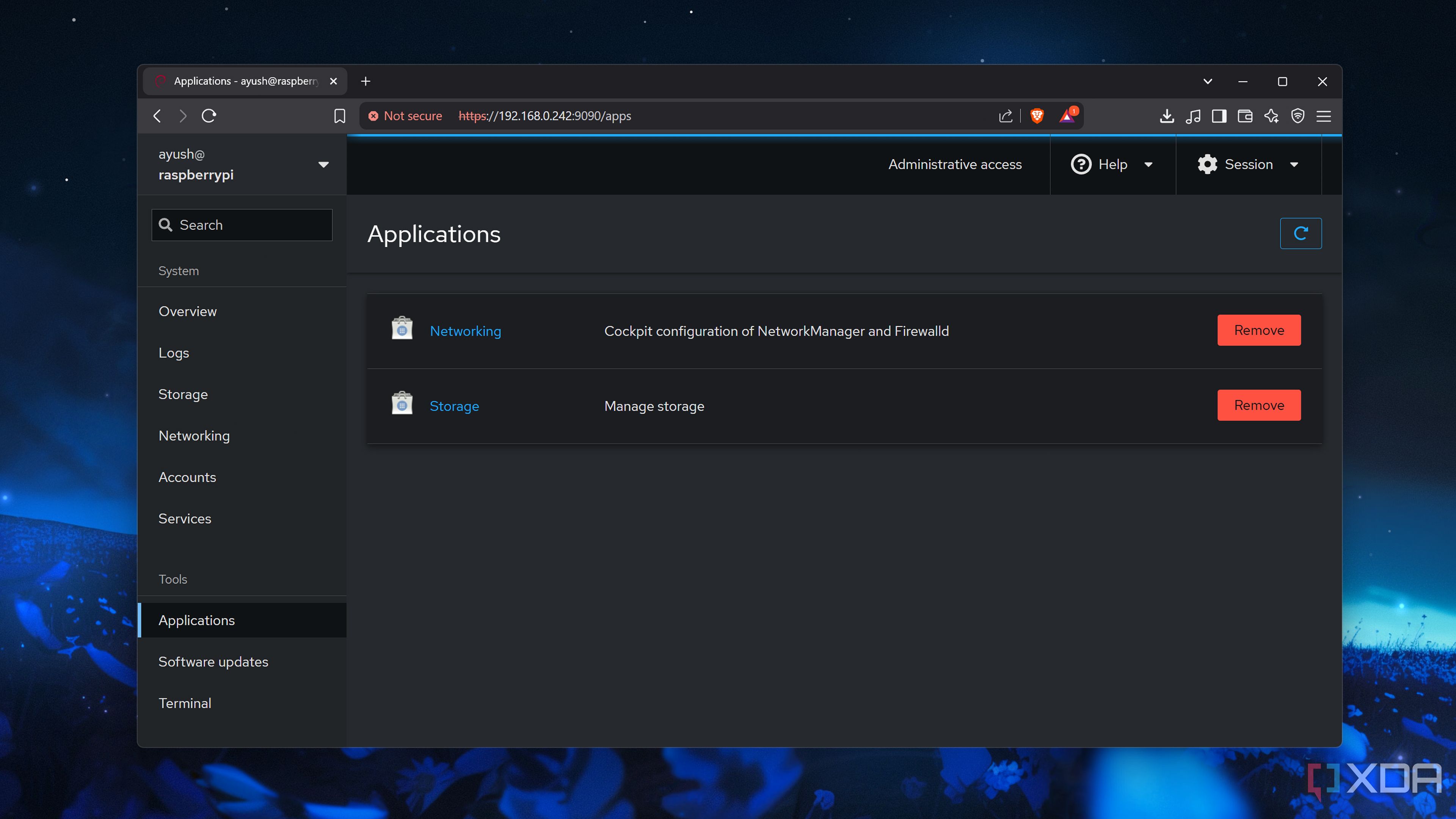1456x819 pixels.
Task: Remove the Networking application
Action: [x=1259, y=330]
